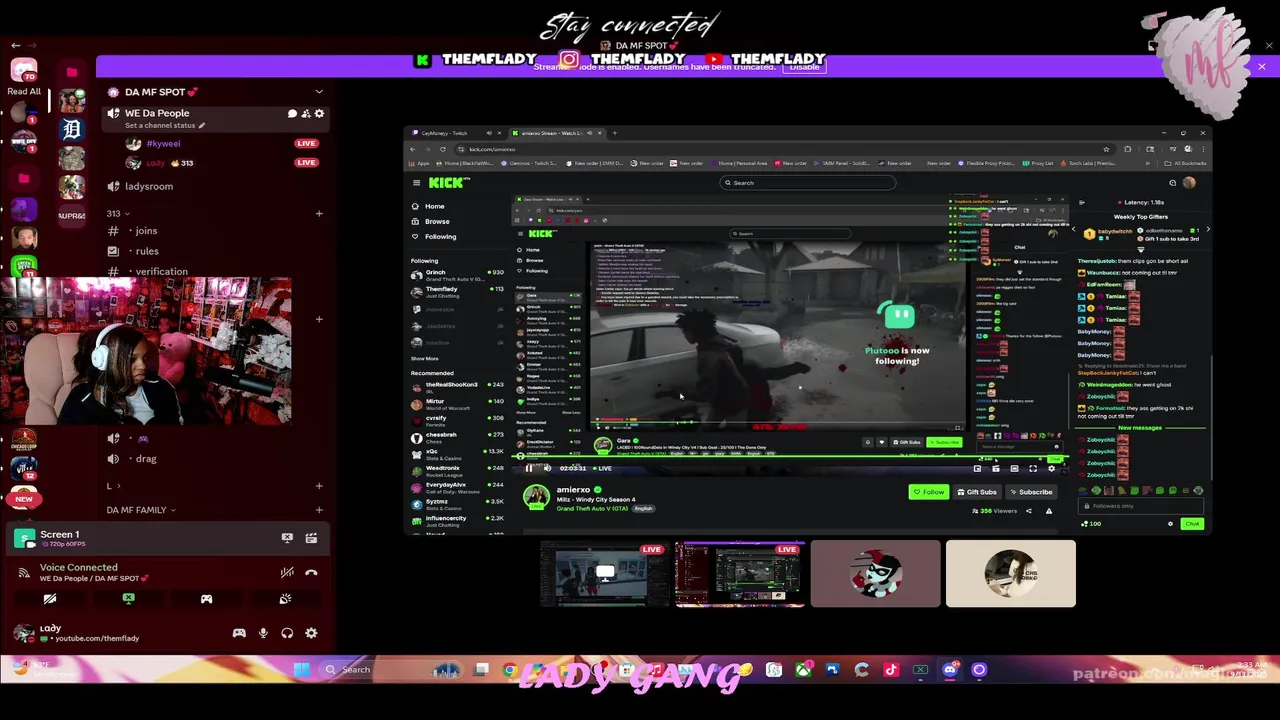
Task: Select the ladysroom voice channel
Action: coord(148,186)
